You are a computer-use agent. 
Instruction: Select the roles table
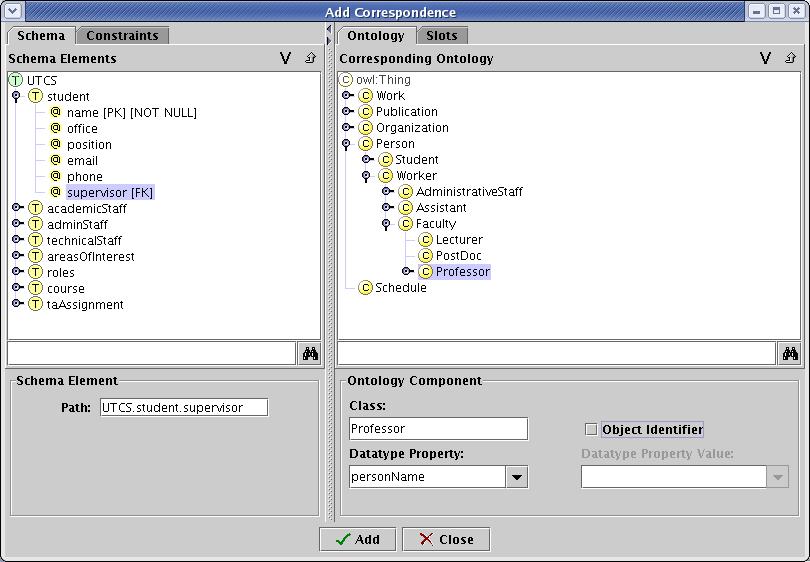61,273
